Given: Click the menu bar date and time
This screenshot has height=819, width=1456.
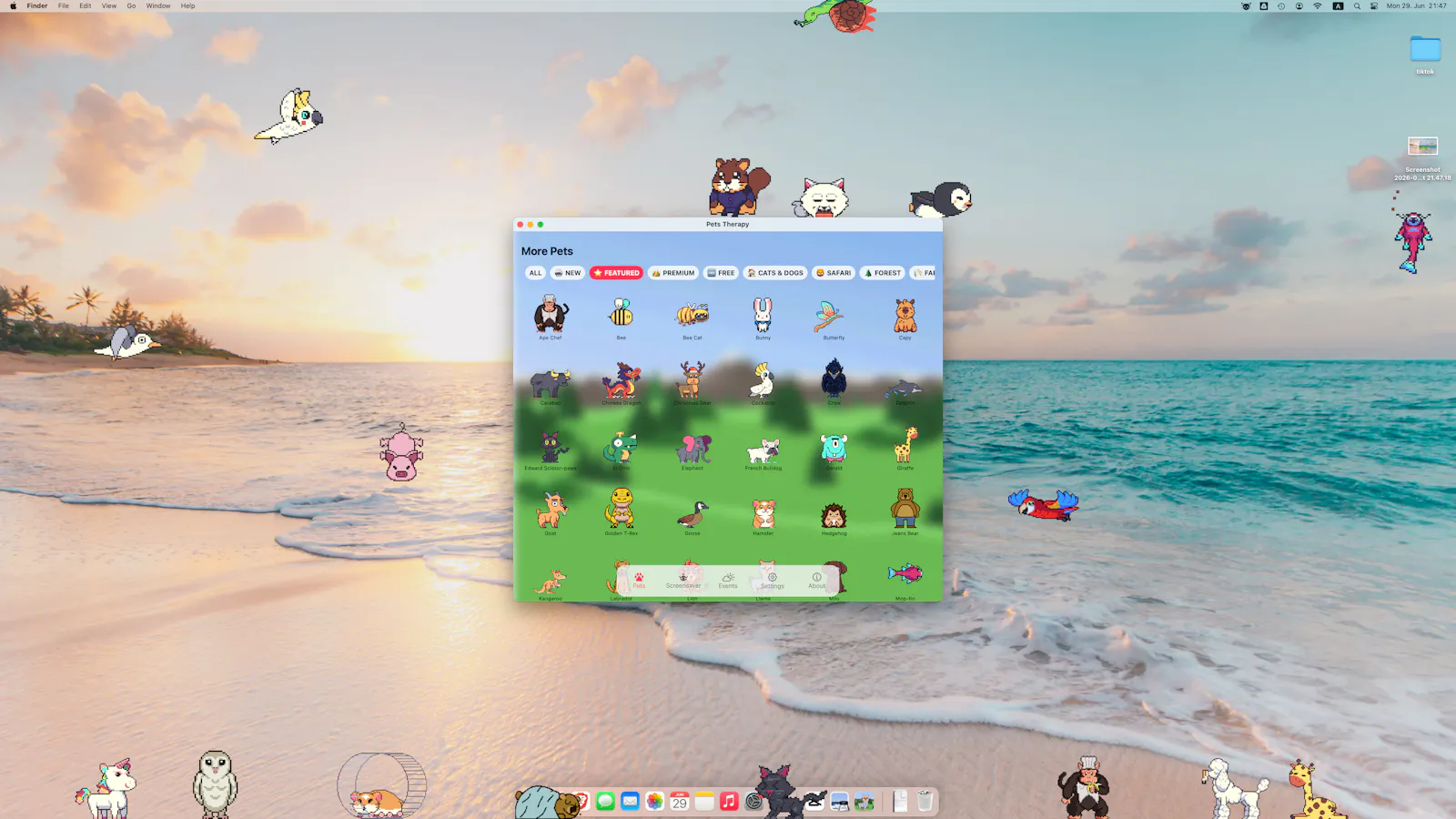Looking at the screenshot, I should [x=1417, y=5].
